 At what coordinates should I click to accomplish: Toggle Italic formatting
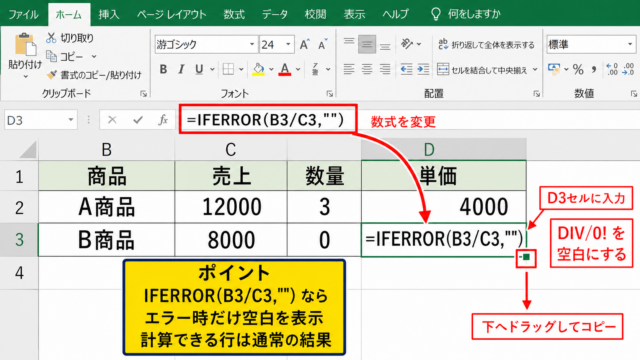point(181,69)
